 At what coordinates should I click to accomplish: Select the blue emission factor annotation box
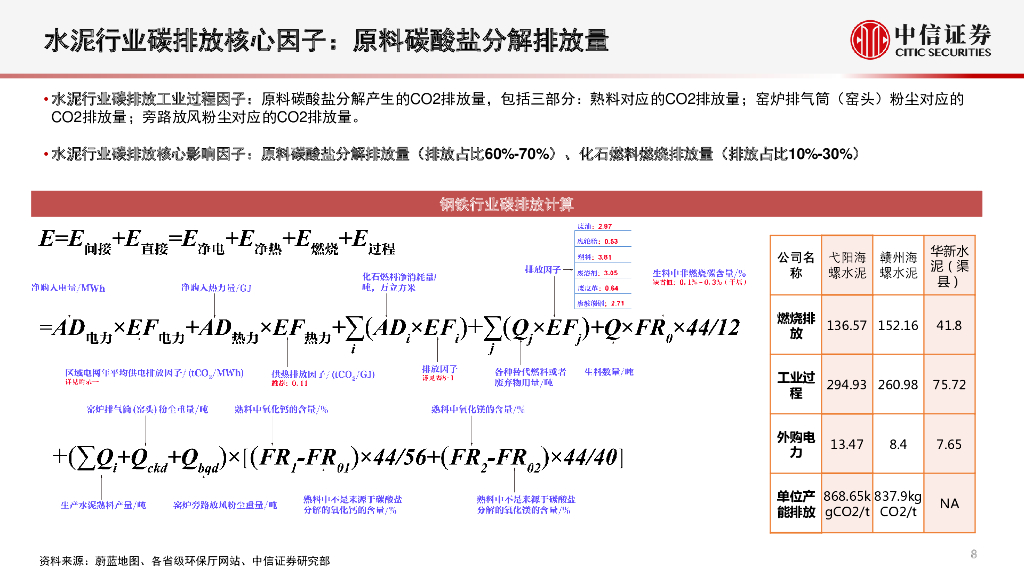[x=602, y=270]
